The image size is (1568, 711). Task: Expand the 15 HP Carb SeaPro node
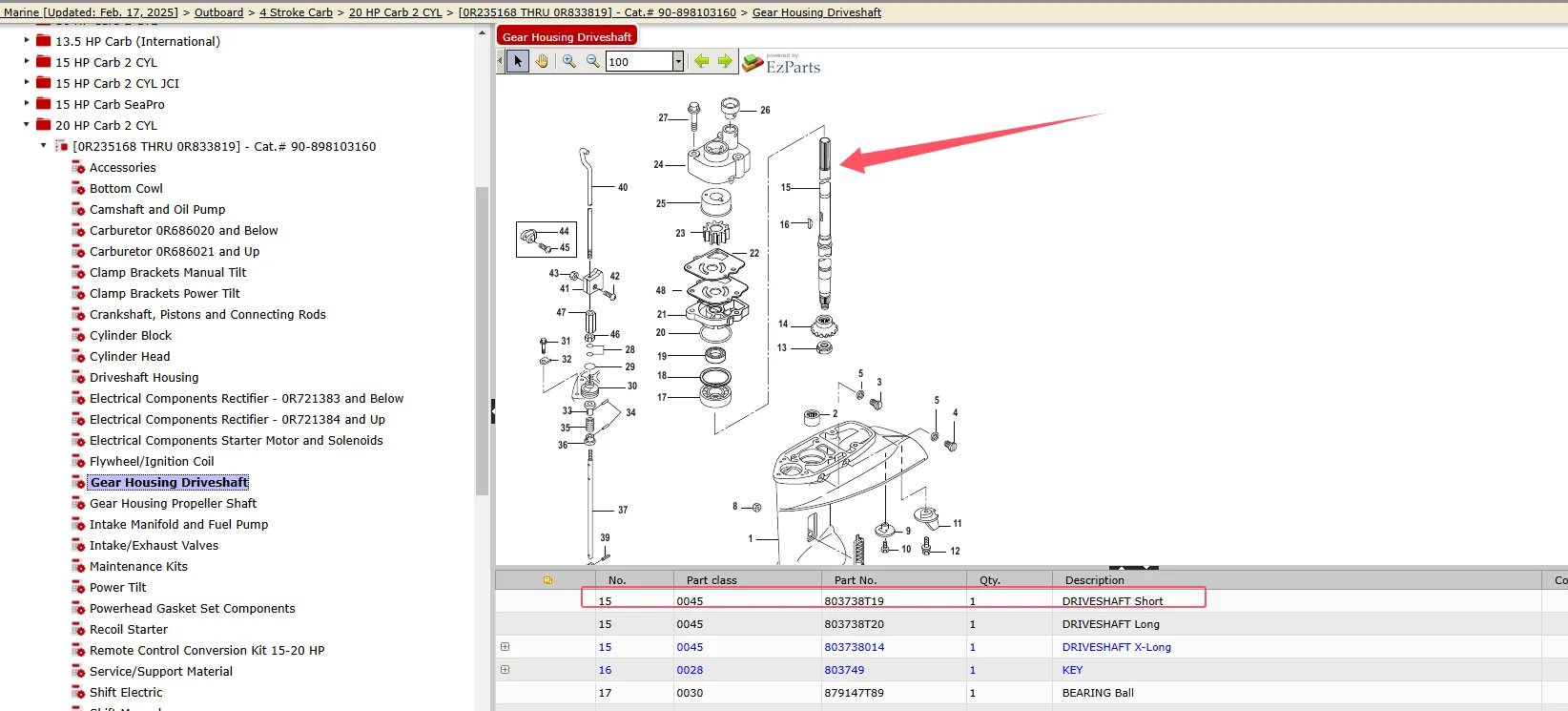27,103
